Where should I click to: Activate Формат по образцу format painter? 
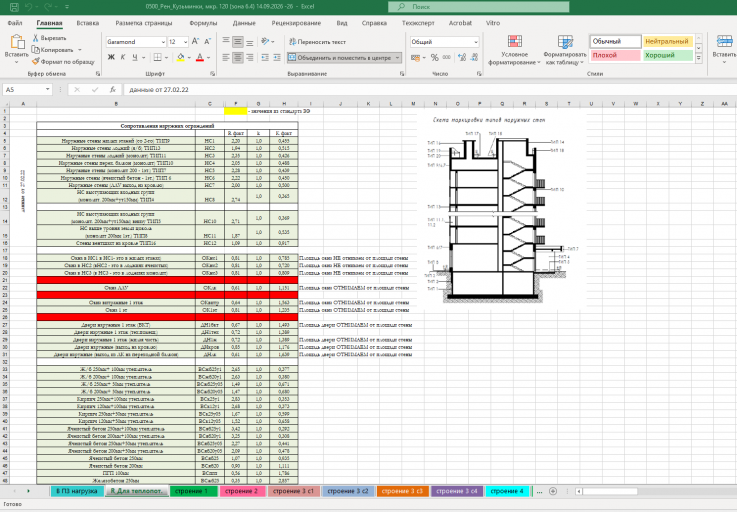click(63, 62)
